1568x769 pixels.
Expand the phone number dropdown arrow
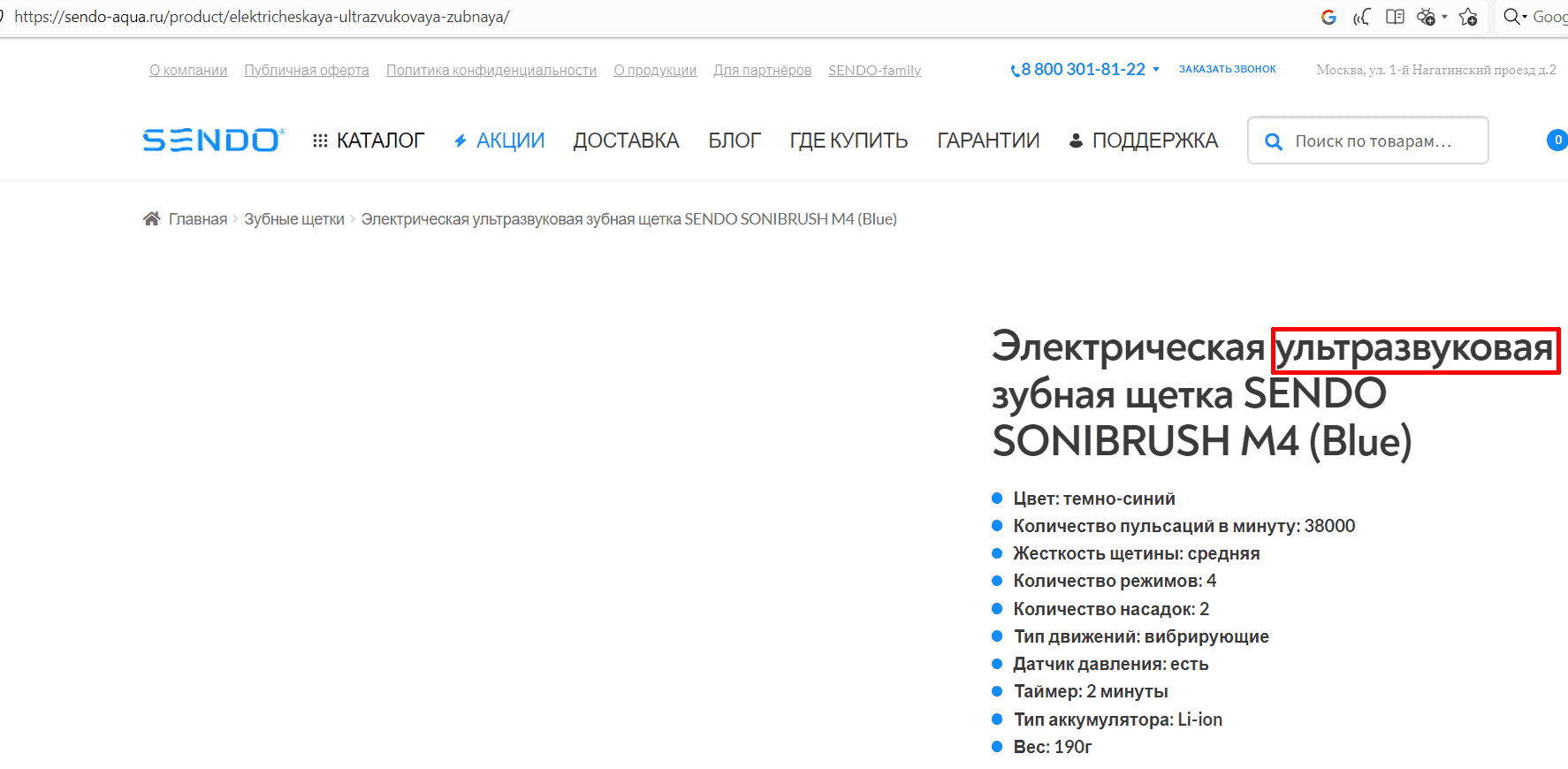tap(1156, 70)
